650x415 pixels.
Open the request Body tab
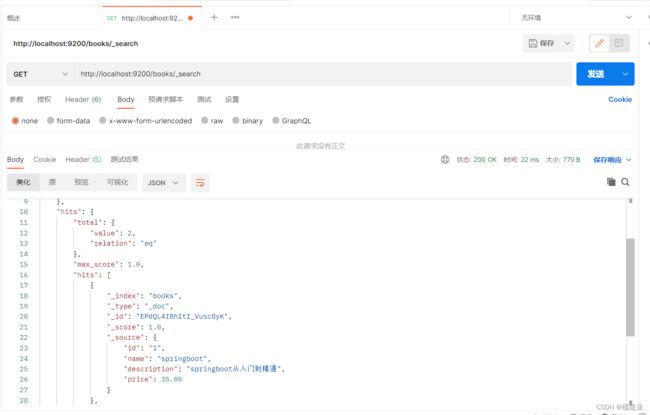coord(126,100)
